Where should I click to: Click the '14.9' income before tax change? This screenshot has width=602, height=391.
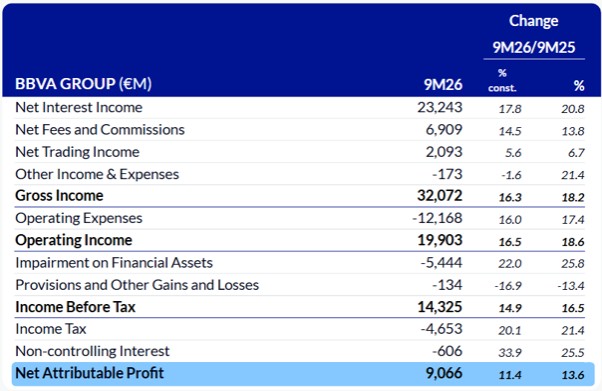click(510, 308)
